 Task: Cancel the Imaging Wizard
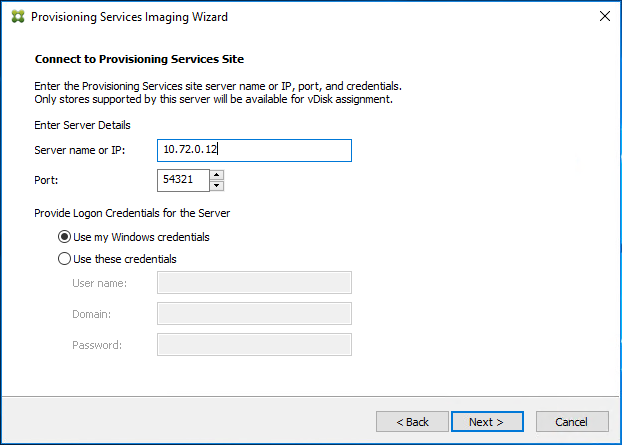point(572,422)
